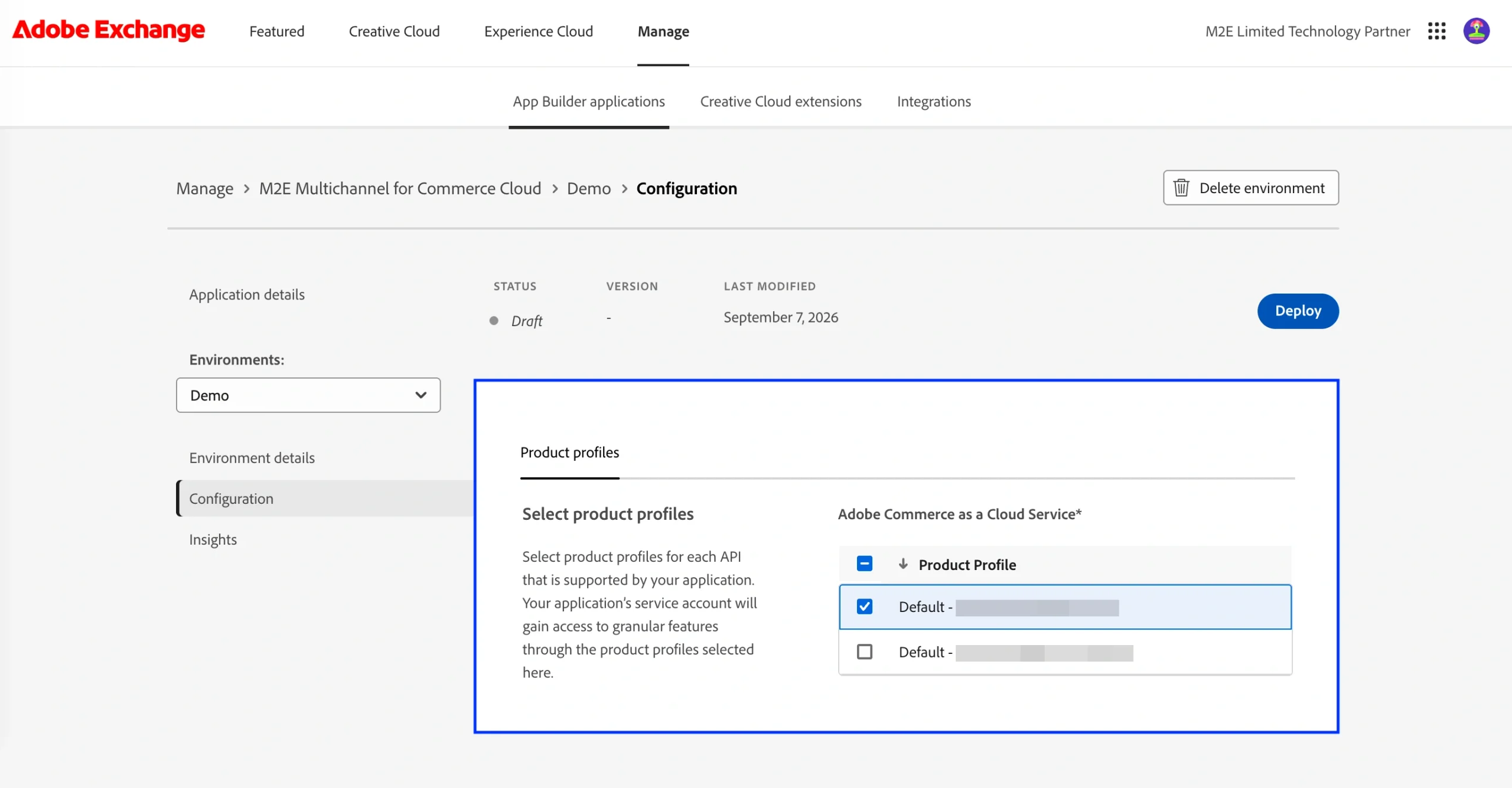The image size is (1512, 788).
Task: Select Configuration in the sidebar
Action: (325, 499)
